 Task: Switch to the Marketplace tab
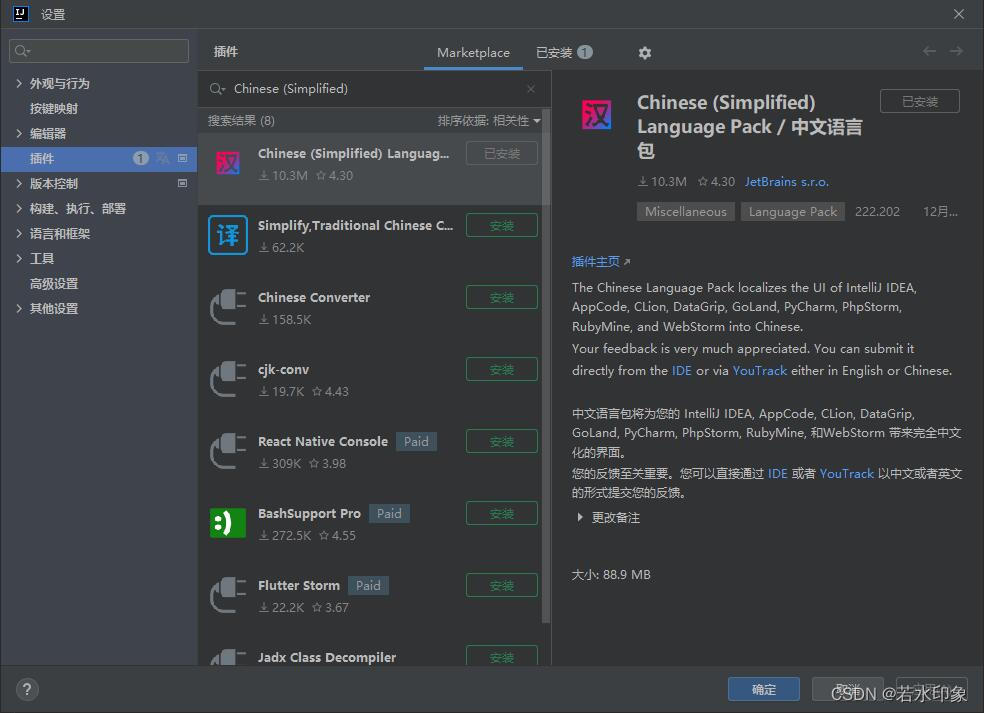pyautogui.click(x=473, y=53)
